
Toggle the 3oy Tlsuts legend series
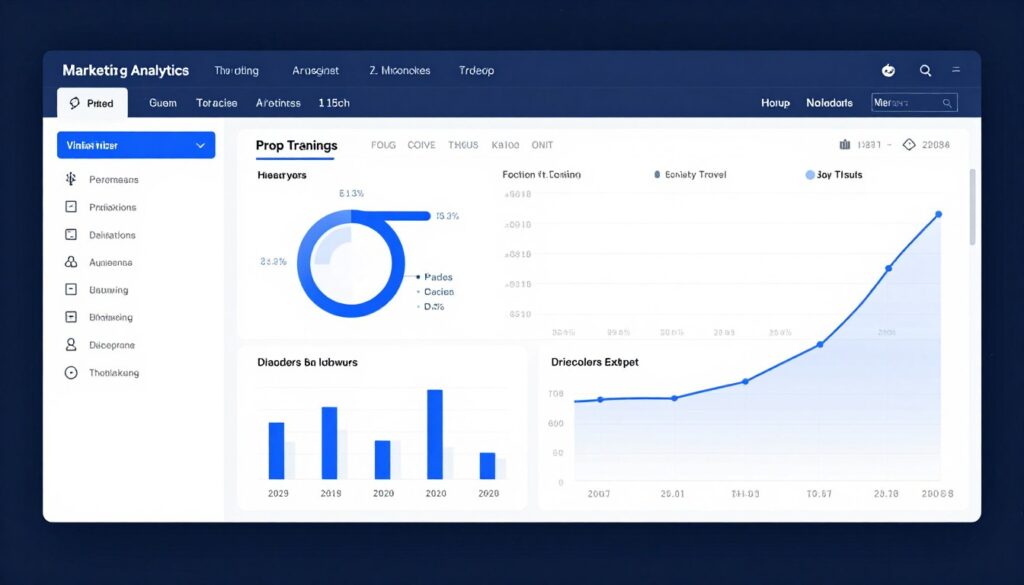[x=834, y=175]
